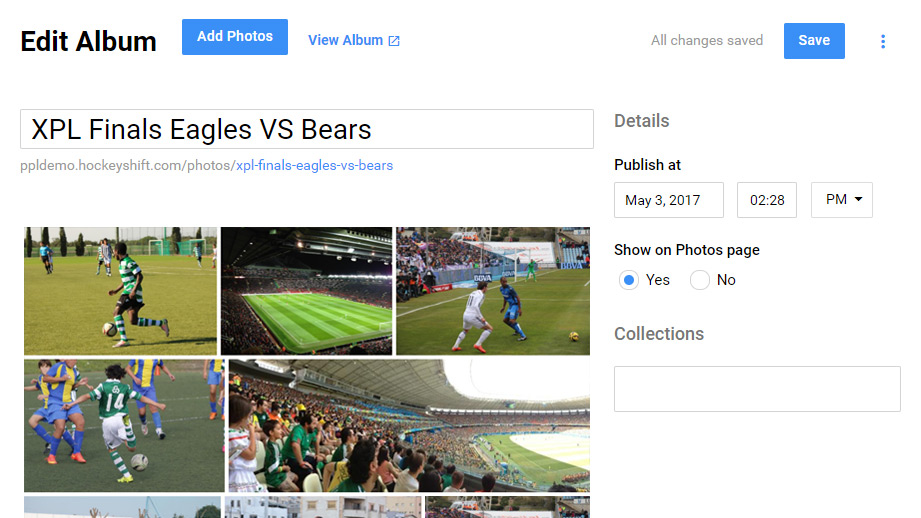Select the night stadium pitch photo
Viewport: 921px width, 518px height.
click(306, 291)
